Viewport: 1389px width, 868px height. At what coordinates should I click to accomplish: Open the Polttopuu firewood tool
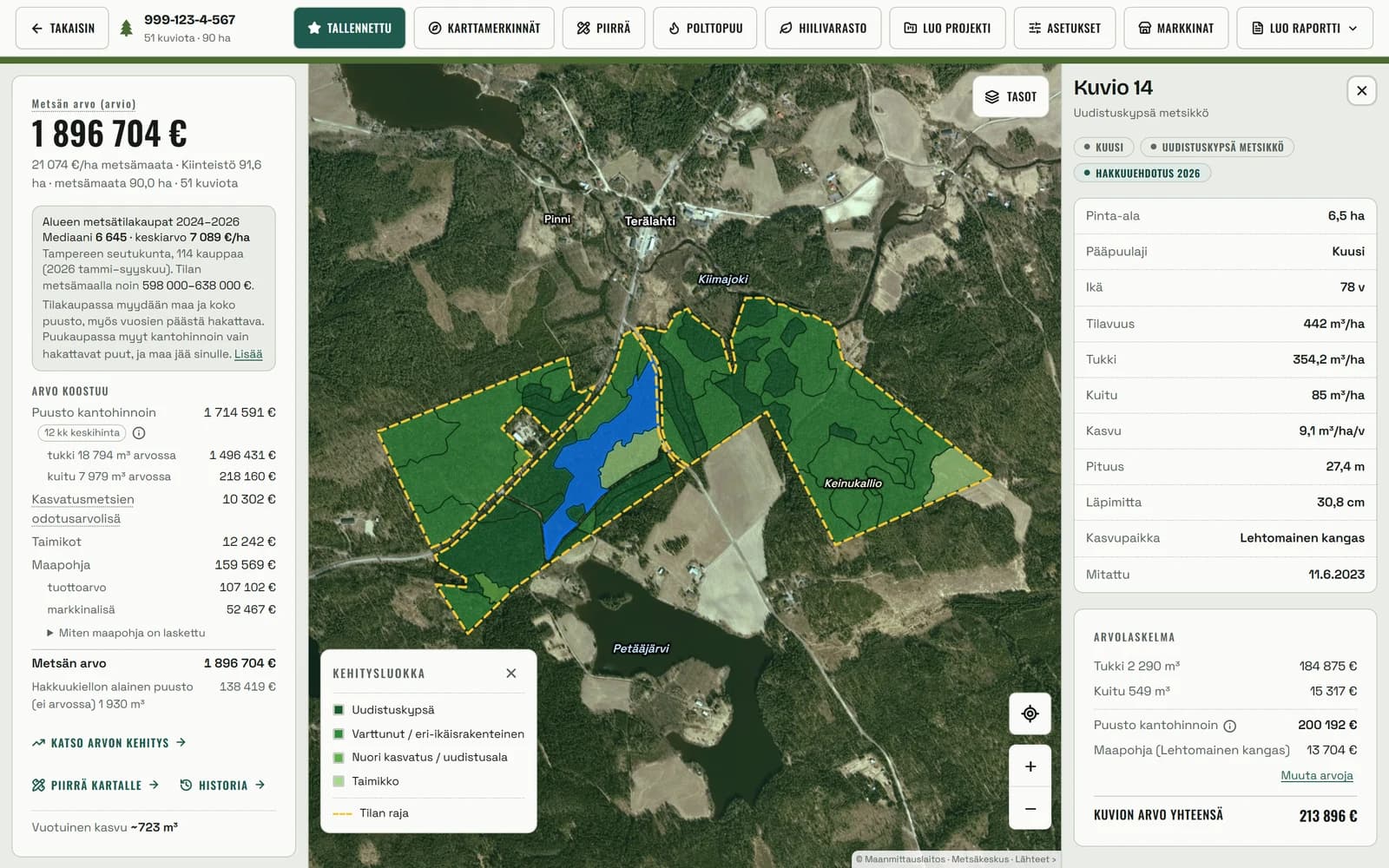point(705,28)
